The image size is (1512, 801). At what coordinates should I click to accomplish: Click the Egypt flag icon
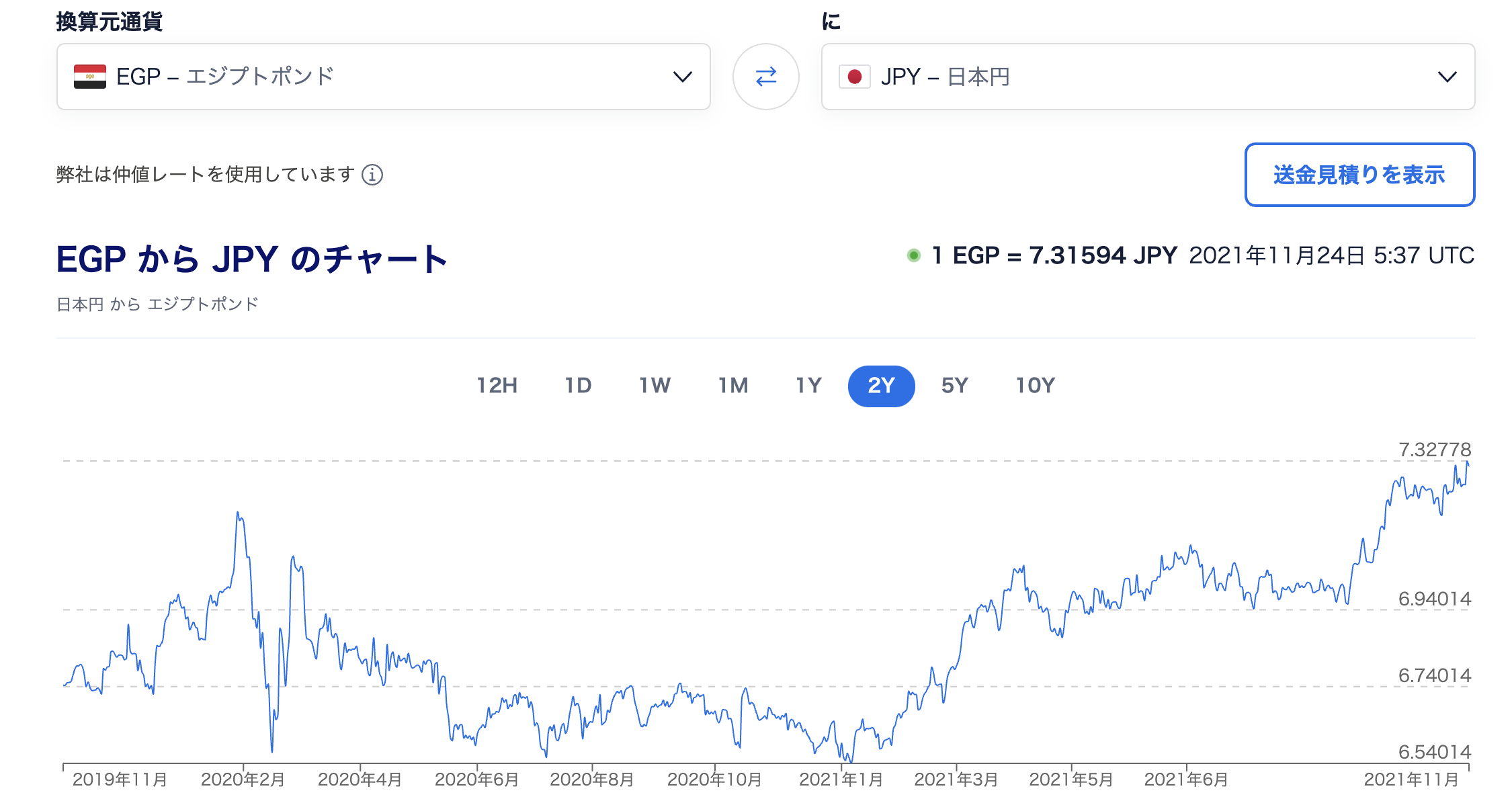[90, 77]
